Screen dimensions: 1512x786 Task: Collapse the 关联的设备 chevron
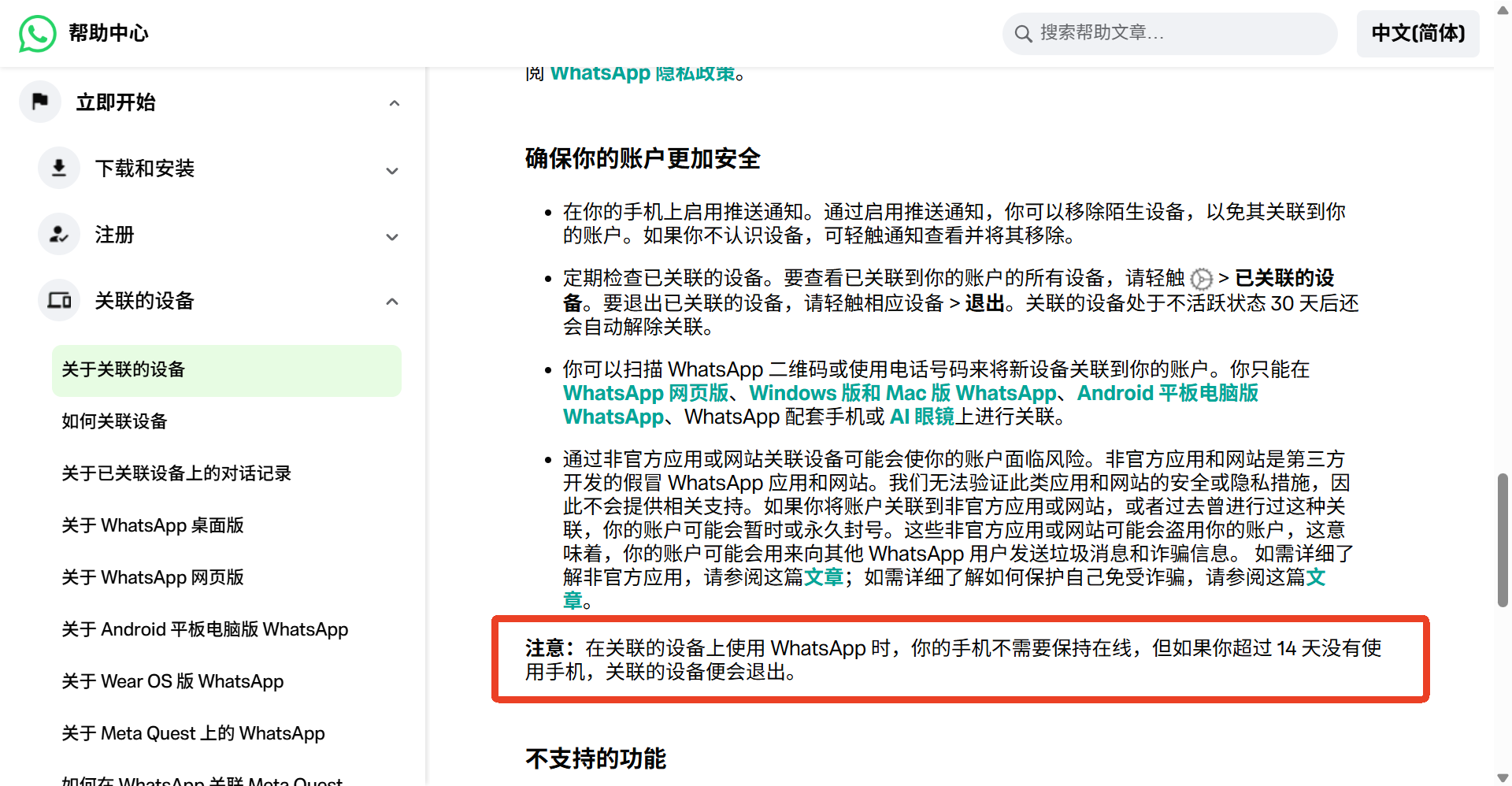tap(392, 302)
